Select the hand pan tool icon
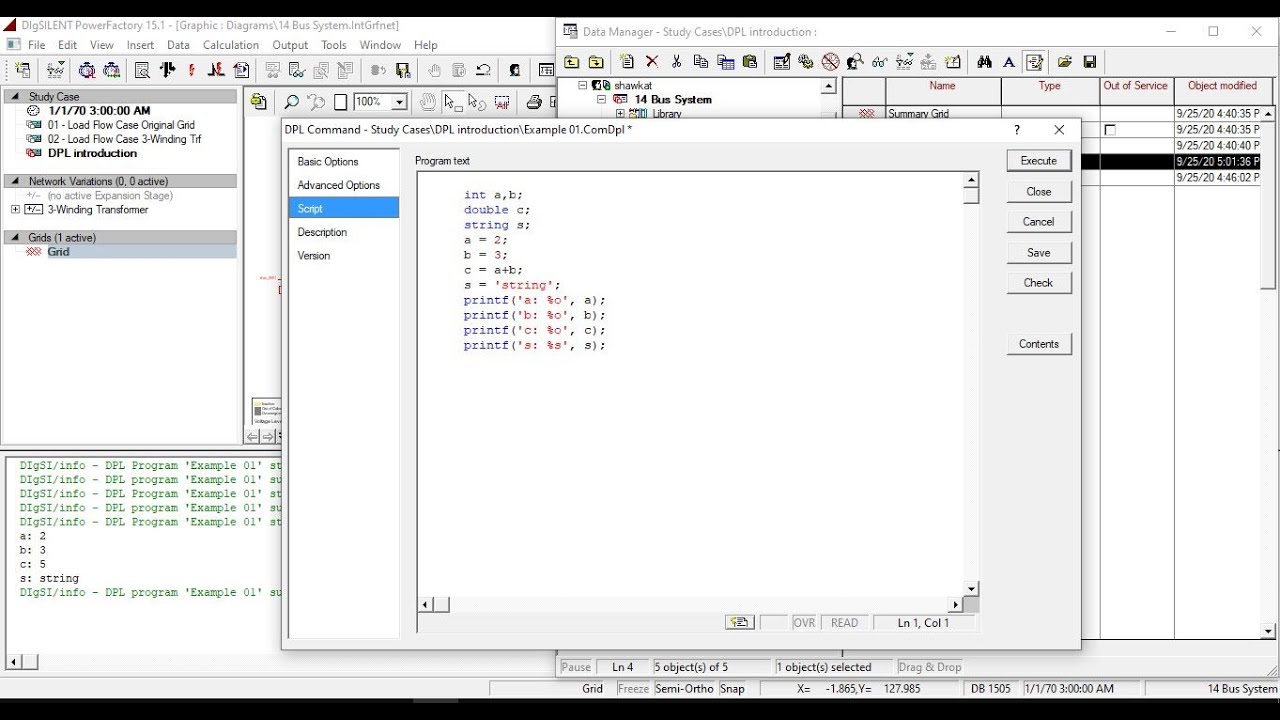The width and height of the screenshot is (1280, 720). point(428,102)
